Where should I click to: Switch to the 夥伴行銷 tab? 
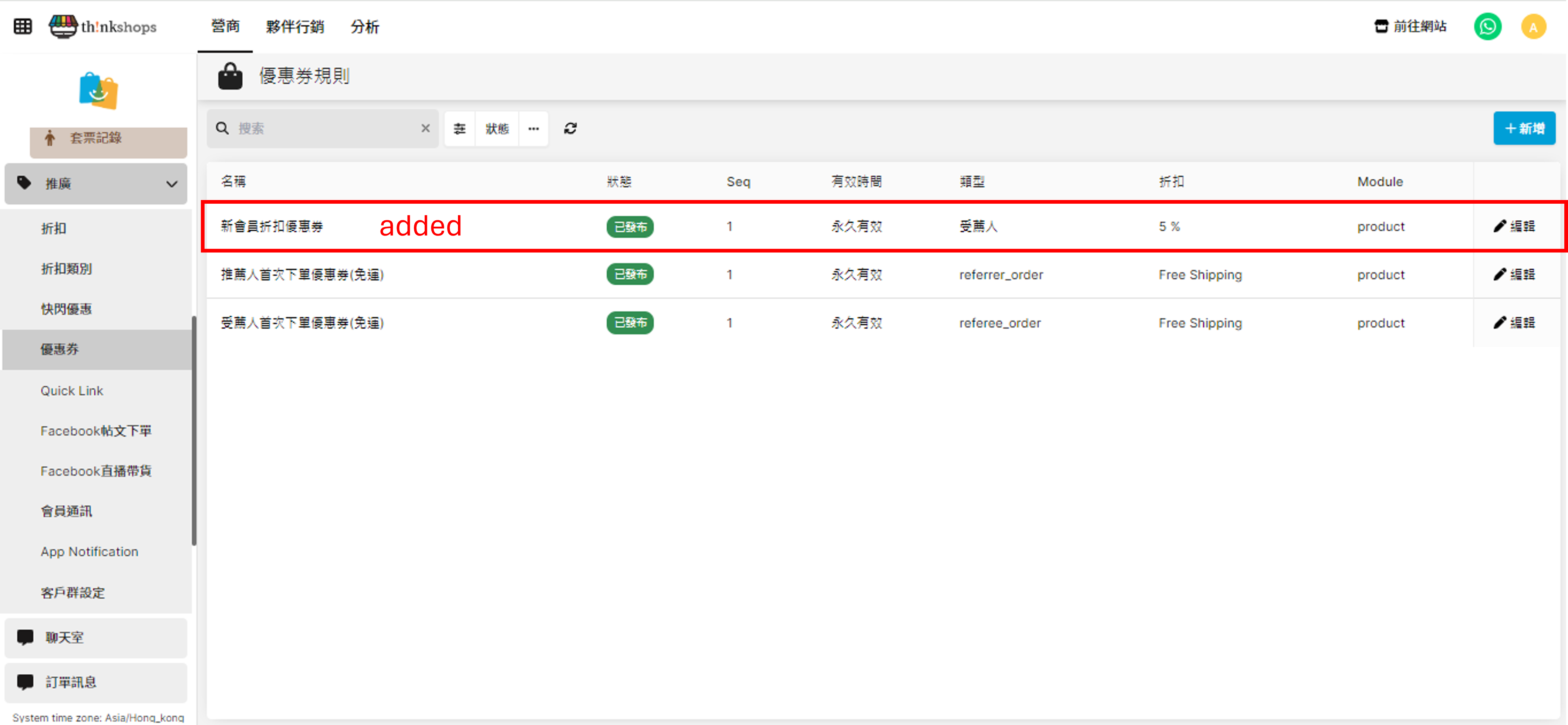(294, 27)
